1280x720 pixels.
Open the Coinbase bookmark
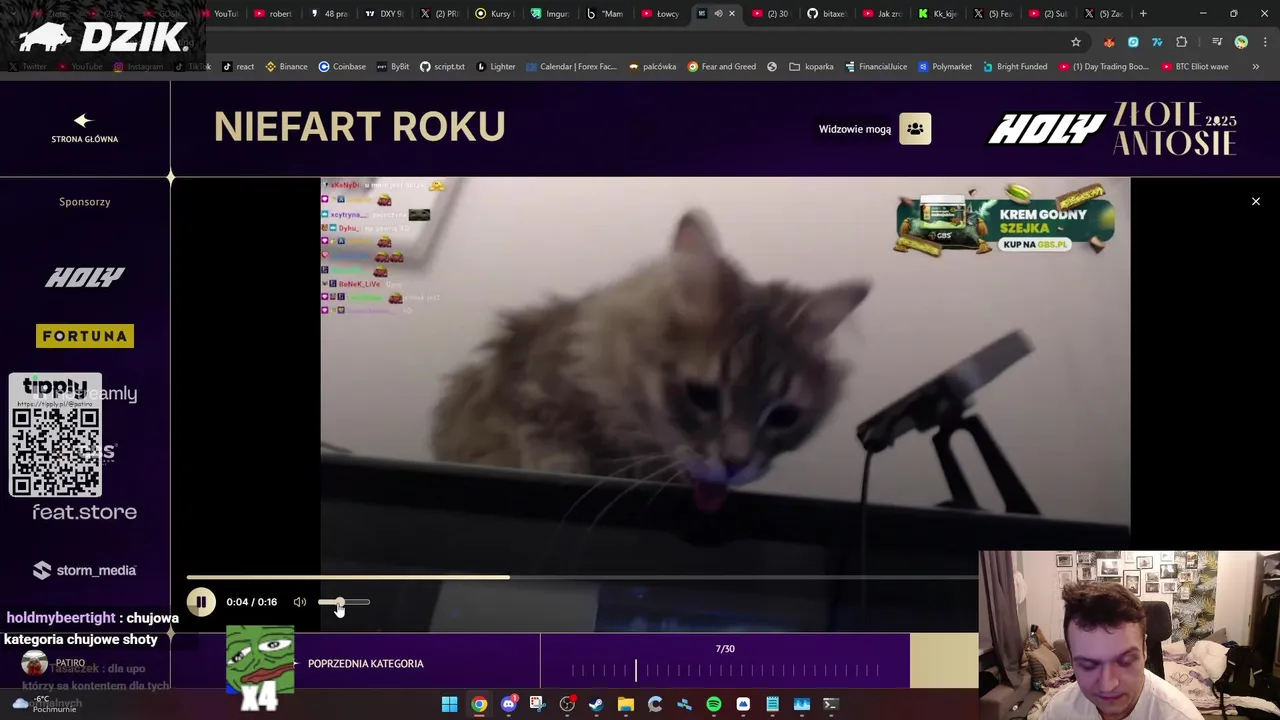tap(342, 67)
